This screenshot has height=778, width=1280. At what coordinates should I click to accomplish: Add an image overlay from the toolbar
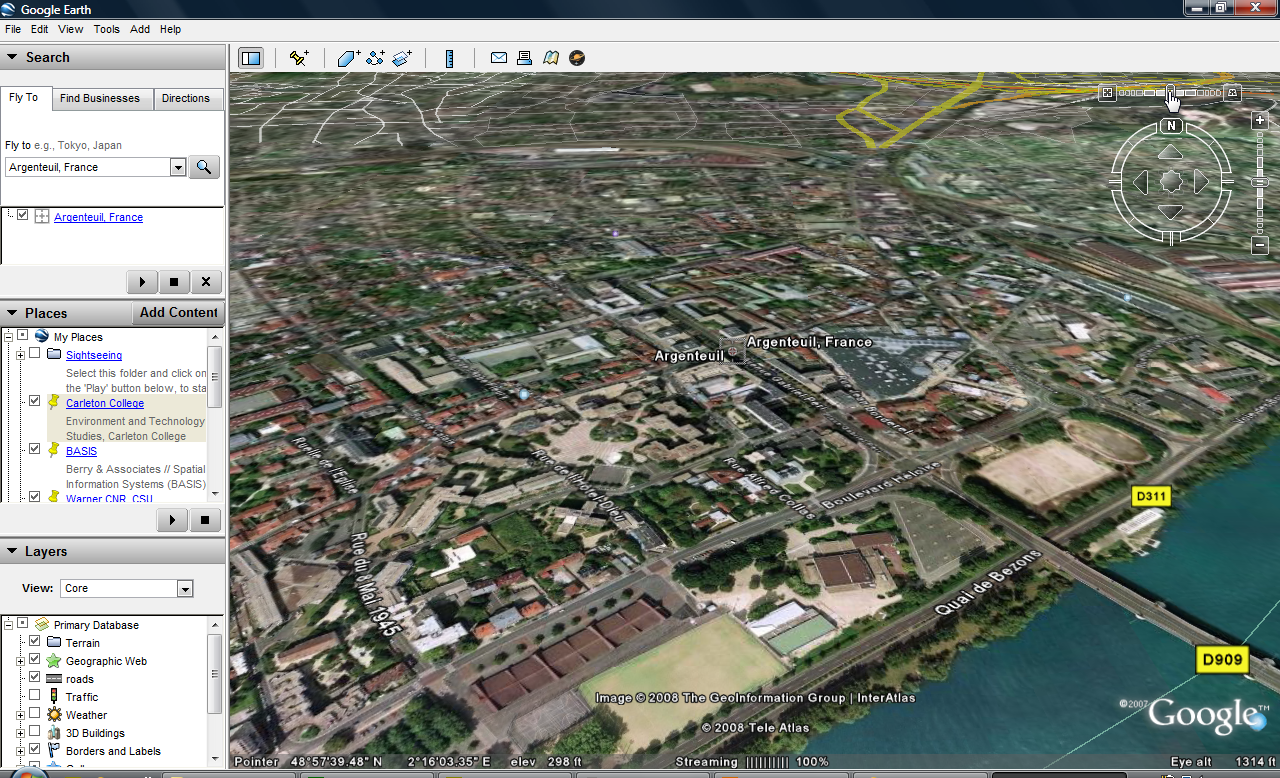coord(402,58)
